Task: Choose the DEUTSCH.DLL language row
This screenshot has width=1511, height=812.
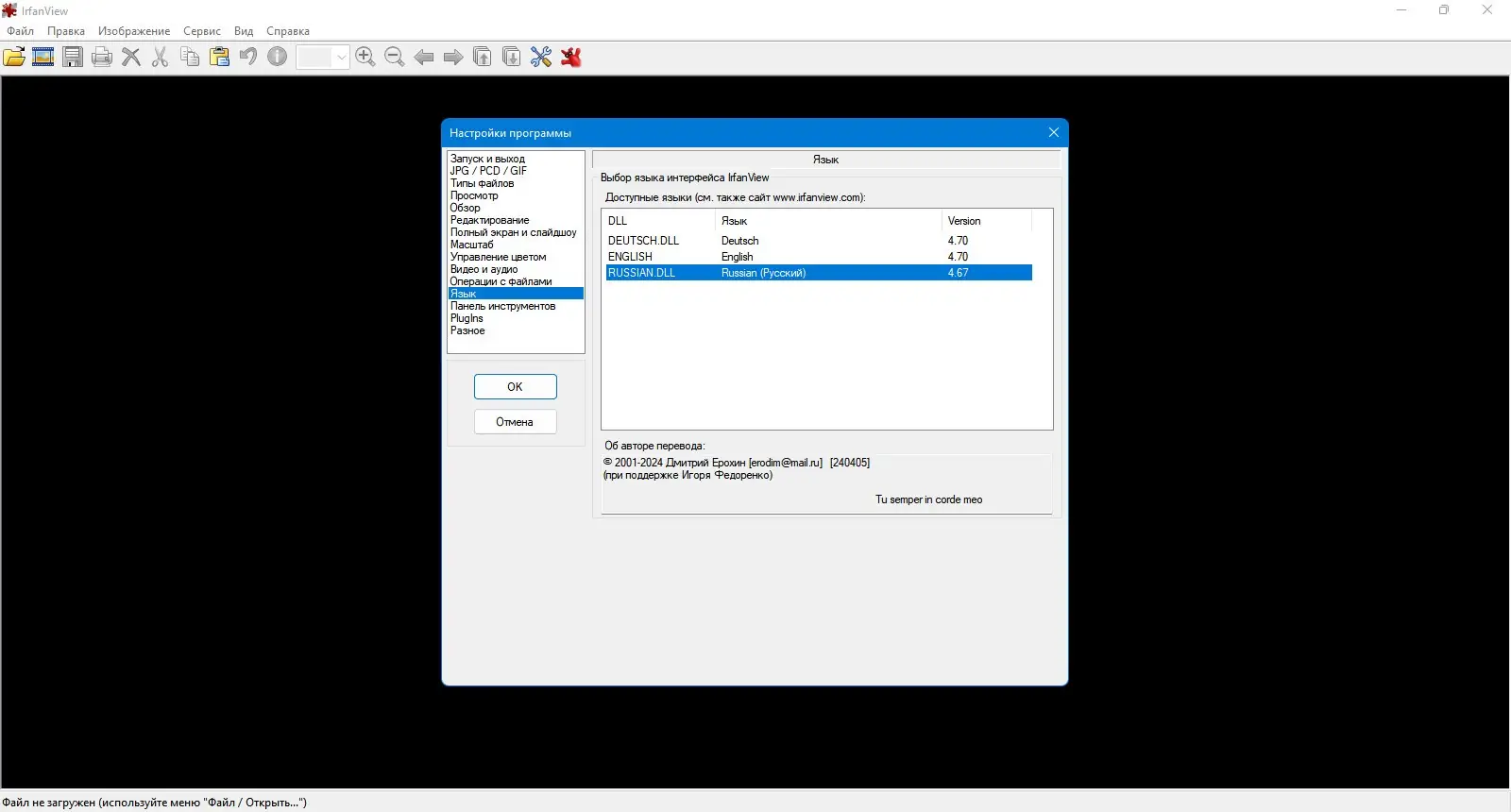Action: [819, 241]
